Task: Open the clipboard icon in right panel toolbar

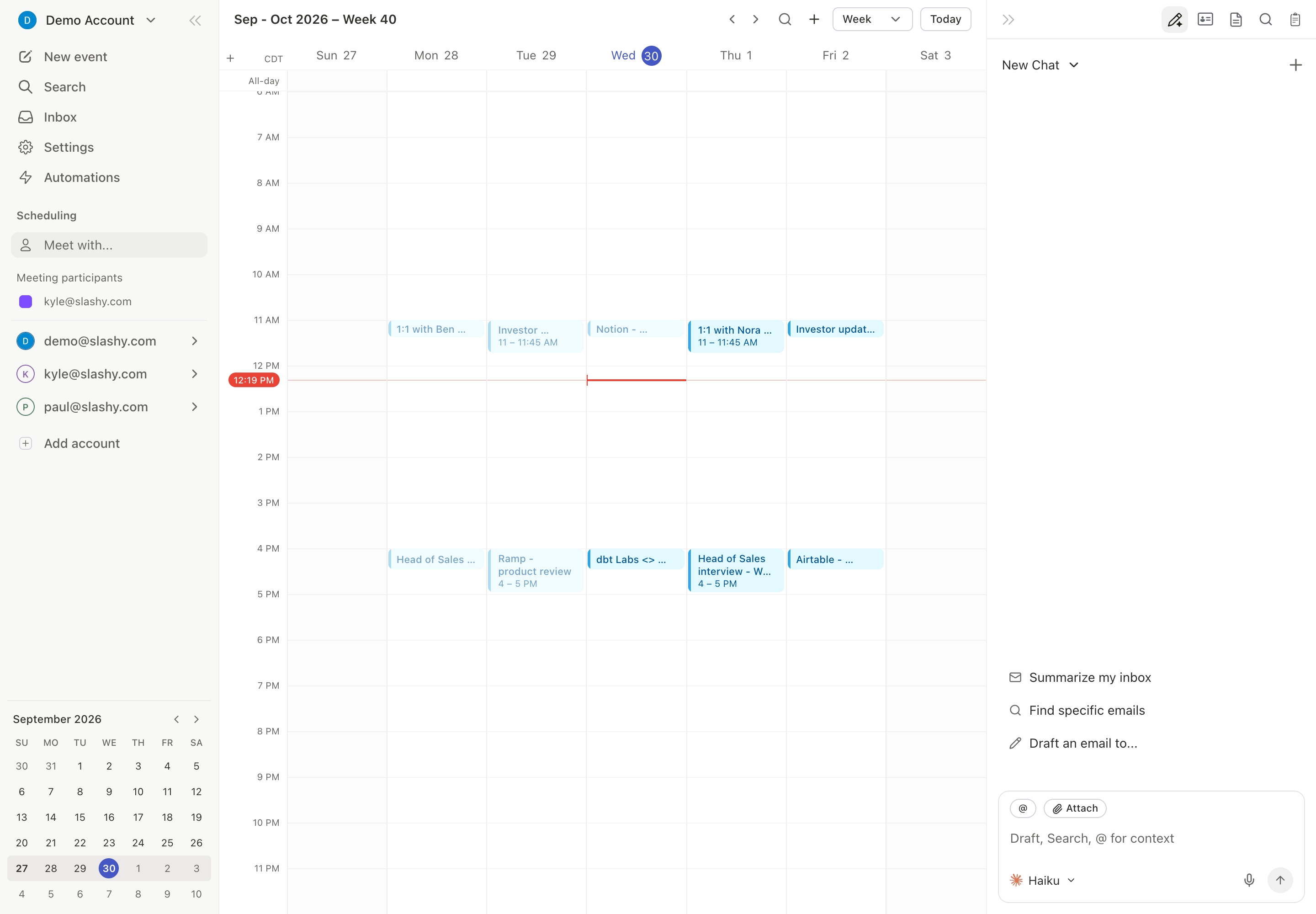Action: (x=1295, y=20)
